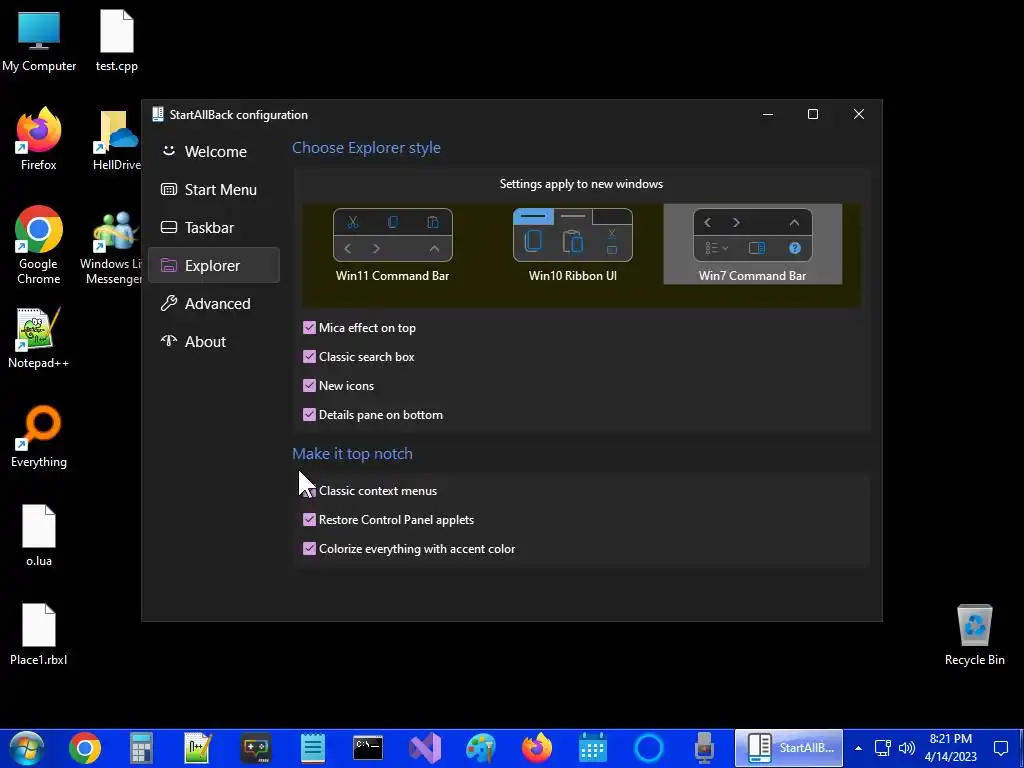Image resolution: width=1024 pixels, height=768 pixels.
Task: Select the Windows Live Messenger desktop shortcut
Action: click(111, 248)
